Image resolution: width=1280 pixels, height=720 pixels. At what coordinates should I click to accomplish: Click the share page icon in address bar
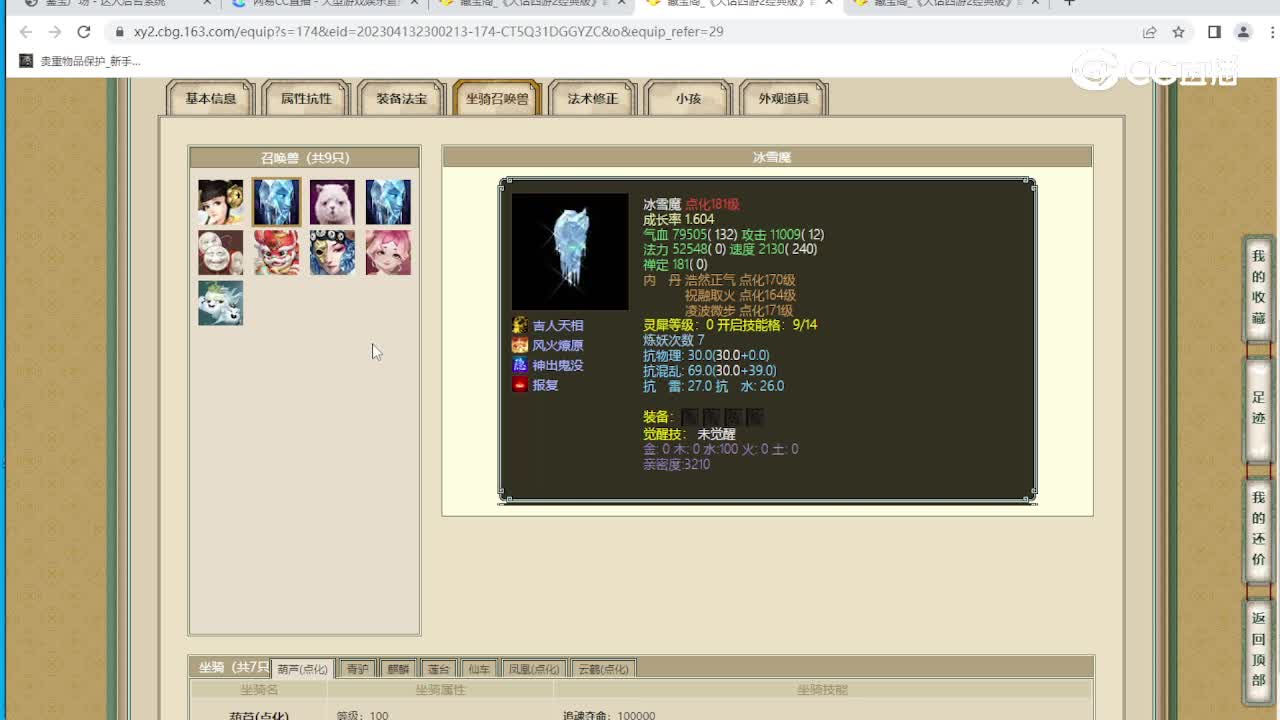click(1150, 32)
